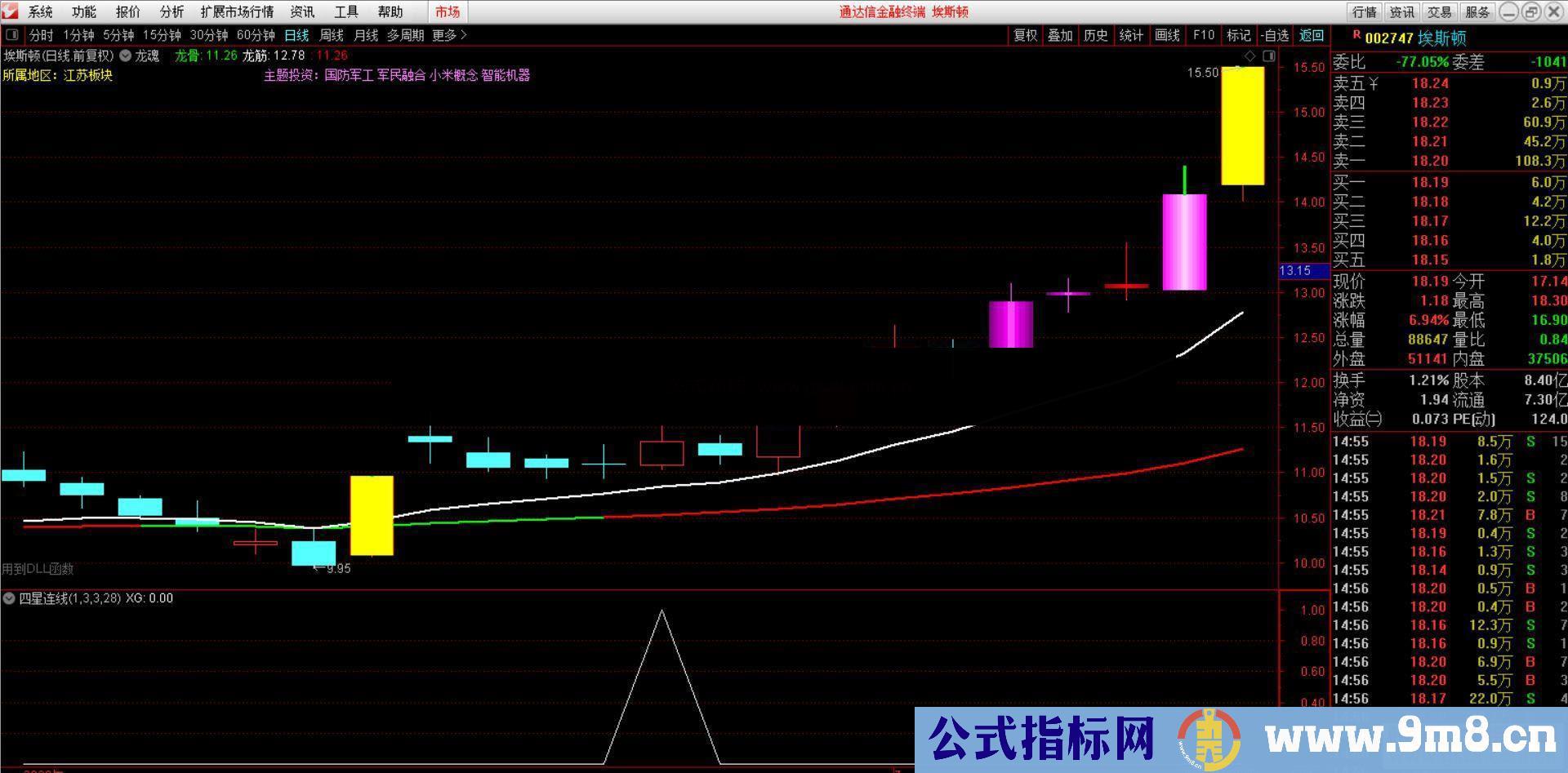
Task: Open the 资讯 button beside 交易
Action: pyautogui.click(x=1402, y=11)
